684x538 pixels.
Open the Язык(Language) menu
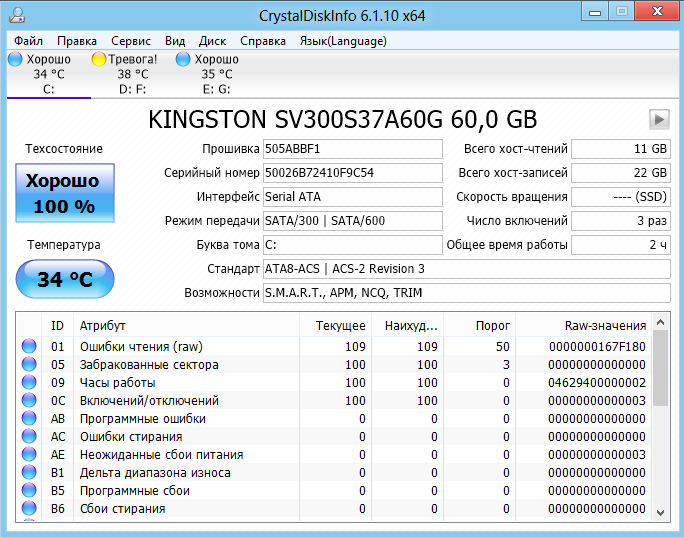(343, 41)
